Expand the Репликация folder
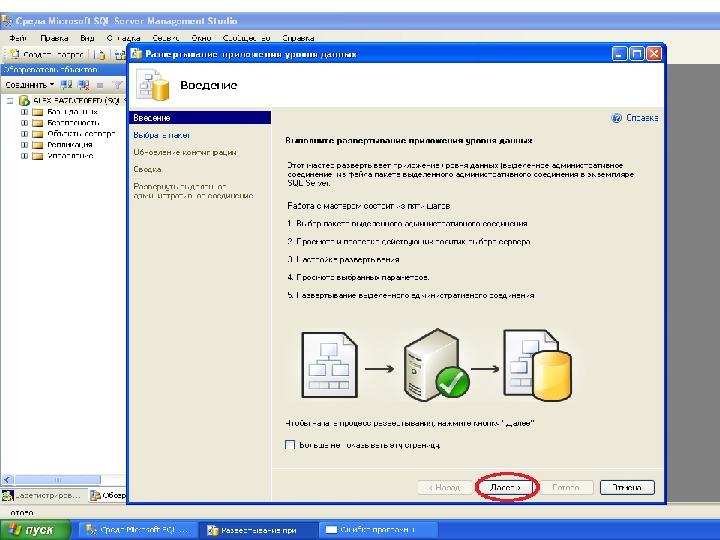This screenshot has width=720, height=540. pyautogui.click(x=24, y=145)
